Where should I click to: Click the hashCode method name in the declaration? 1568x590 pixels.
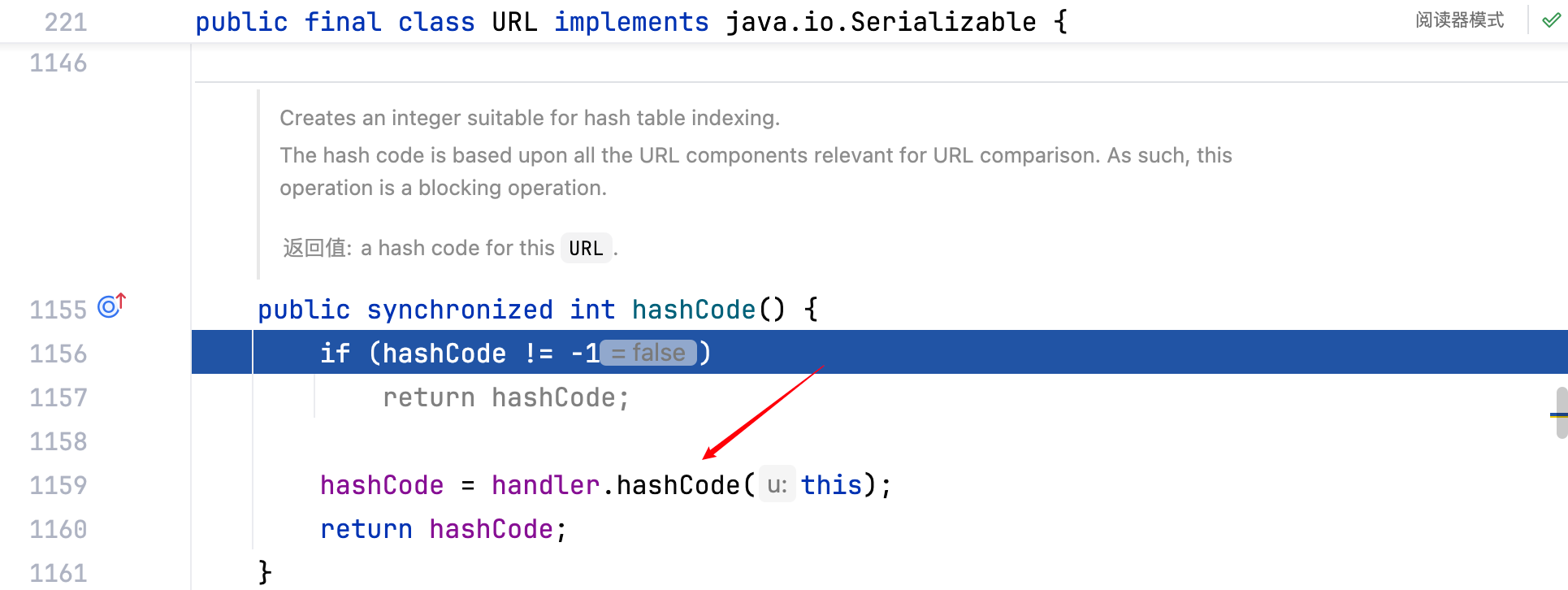(693, 310)
